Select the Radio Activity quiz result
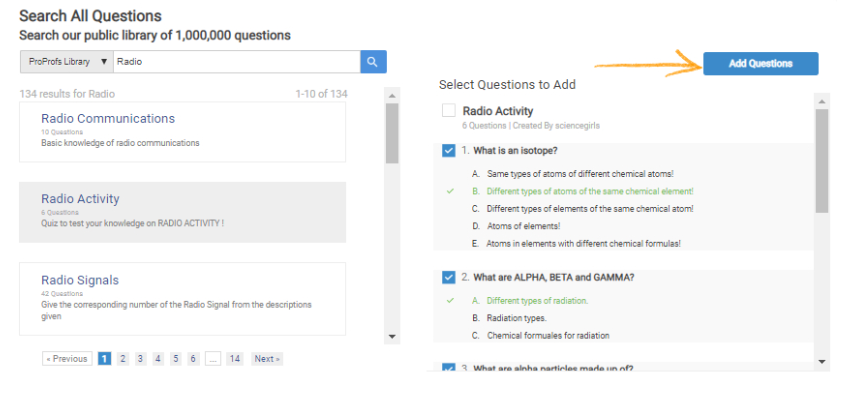 pyautogui.click(x=80, y=199)
